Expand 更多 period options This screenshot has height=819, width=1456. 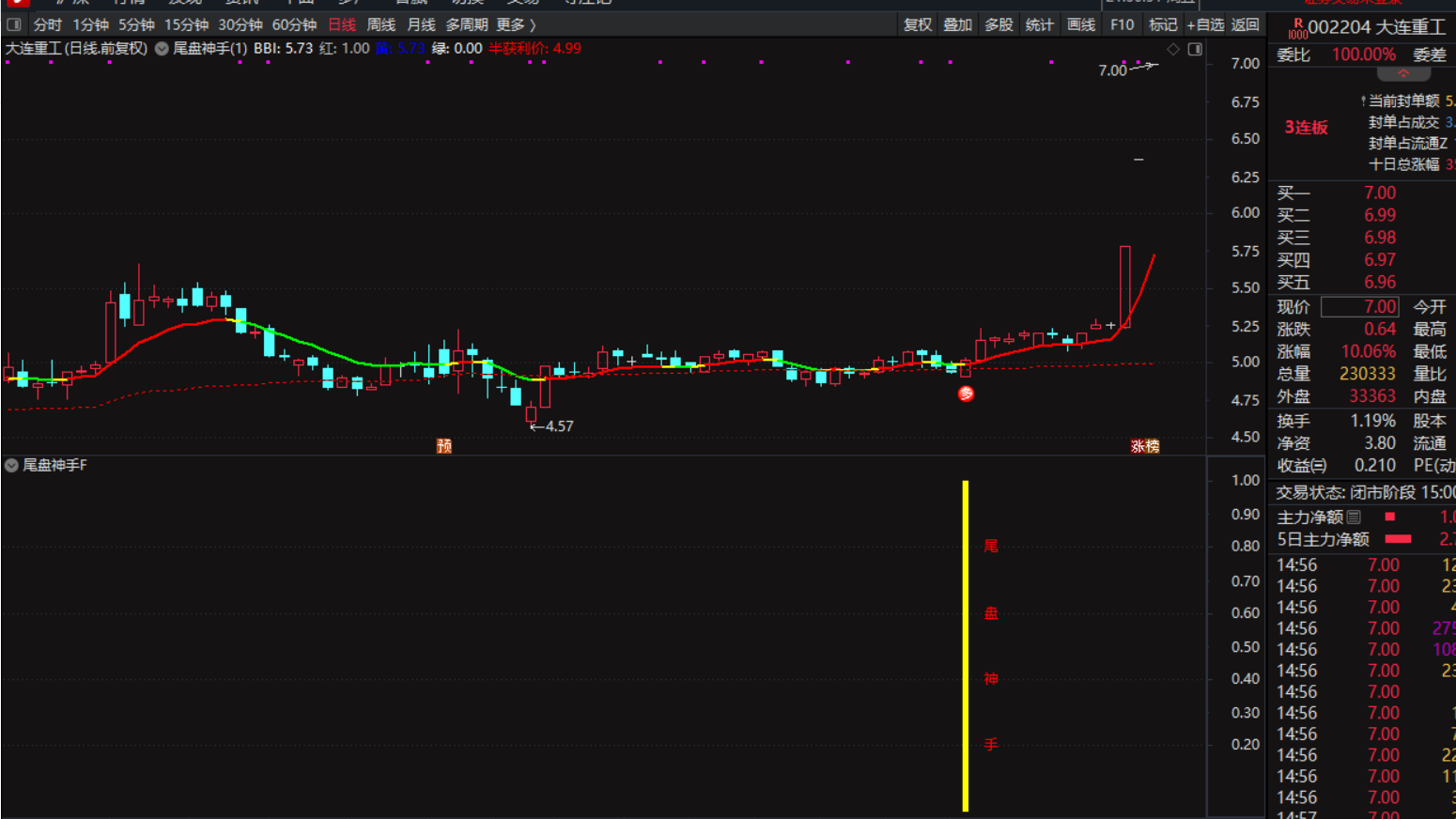coord(516,24)
